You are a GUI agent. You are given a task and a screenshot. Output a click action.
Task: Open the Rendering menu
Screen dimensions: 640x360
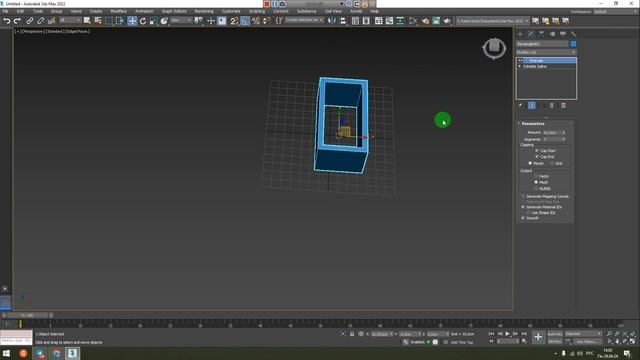(204, 11)
